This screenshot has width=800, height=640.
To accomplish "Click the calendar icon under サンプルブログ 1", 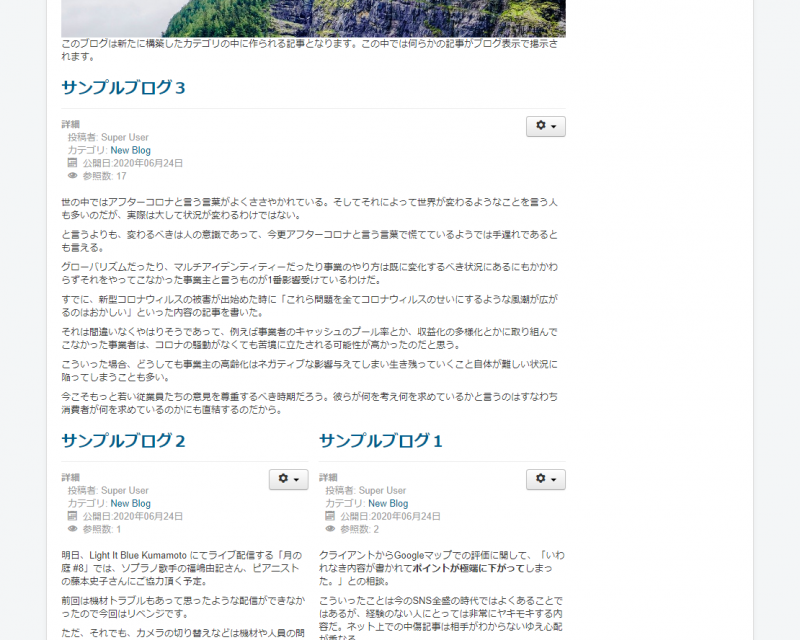I will click(330, 517).
